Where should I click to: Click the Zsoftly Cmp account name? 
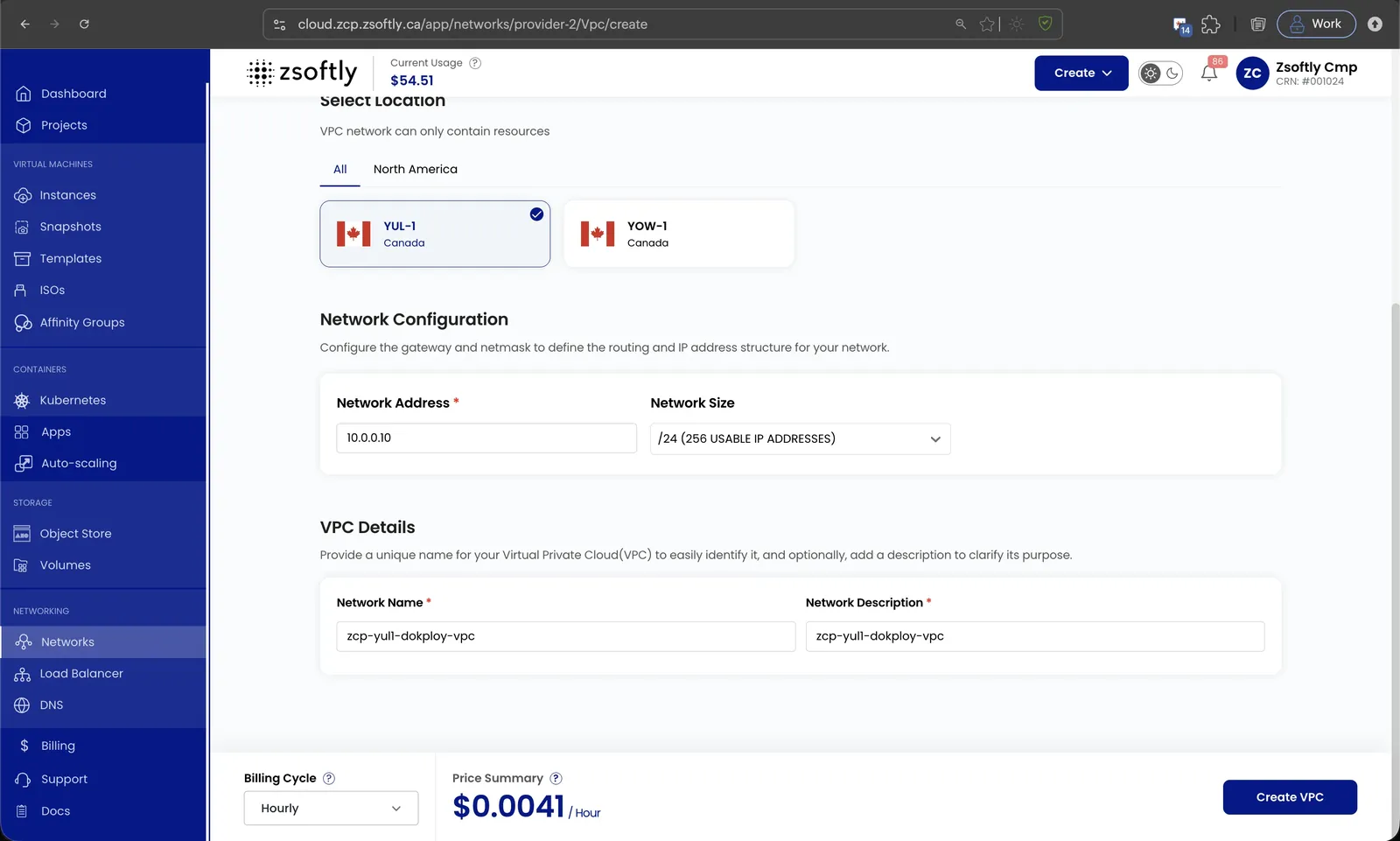(x=1316, y=67)
